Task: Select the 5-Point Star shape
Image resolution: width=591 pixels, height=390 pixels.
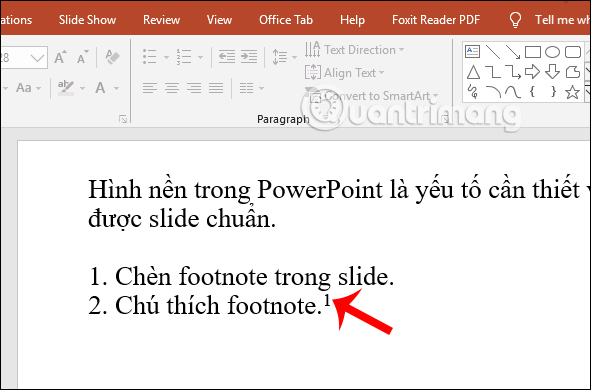Action: pos(573,92)
